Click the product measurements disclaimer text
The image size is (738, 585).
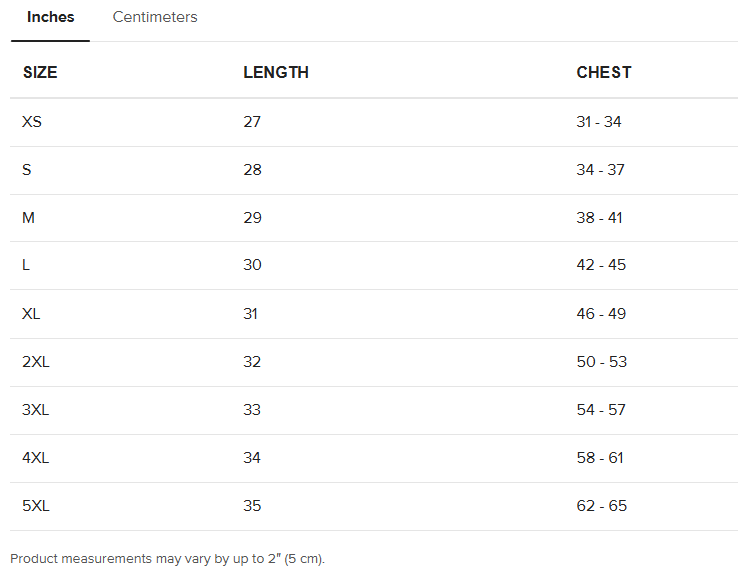(168, 558)
